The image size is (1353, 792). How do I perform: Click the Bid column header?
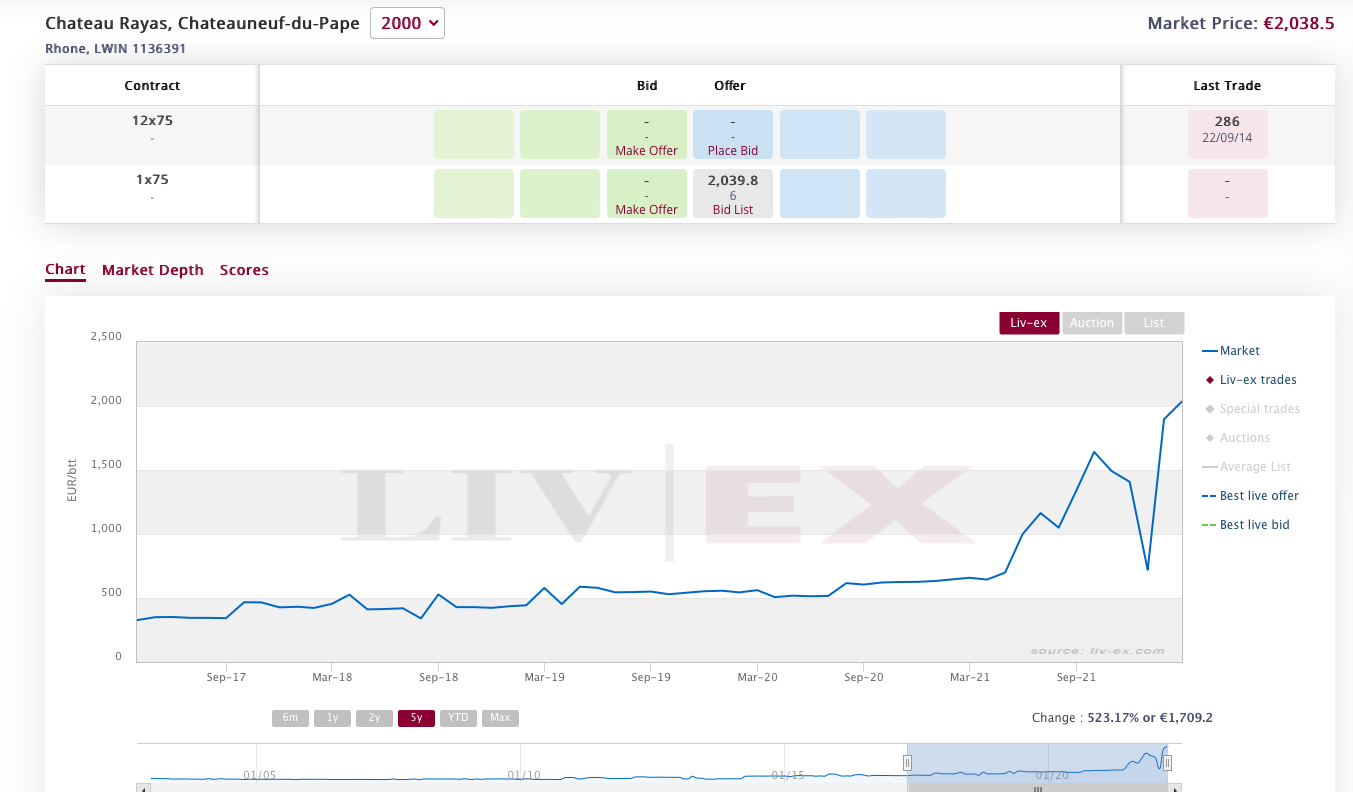(647, 86)
